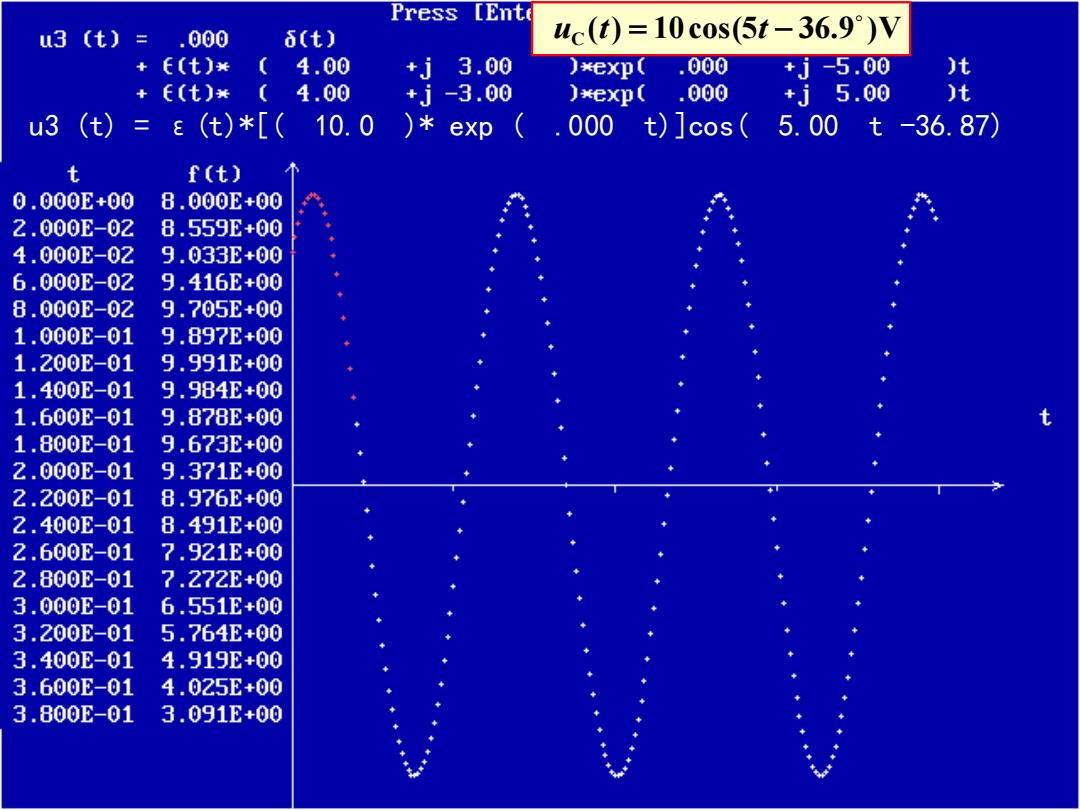The height and width of the screenshot is (810, 1080).
Task: Click the uC(t) = 10cos(5t−36.9°)V formula box
Action: click(x=721, y=29)
